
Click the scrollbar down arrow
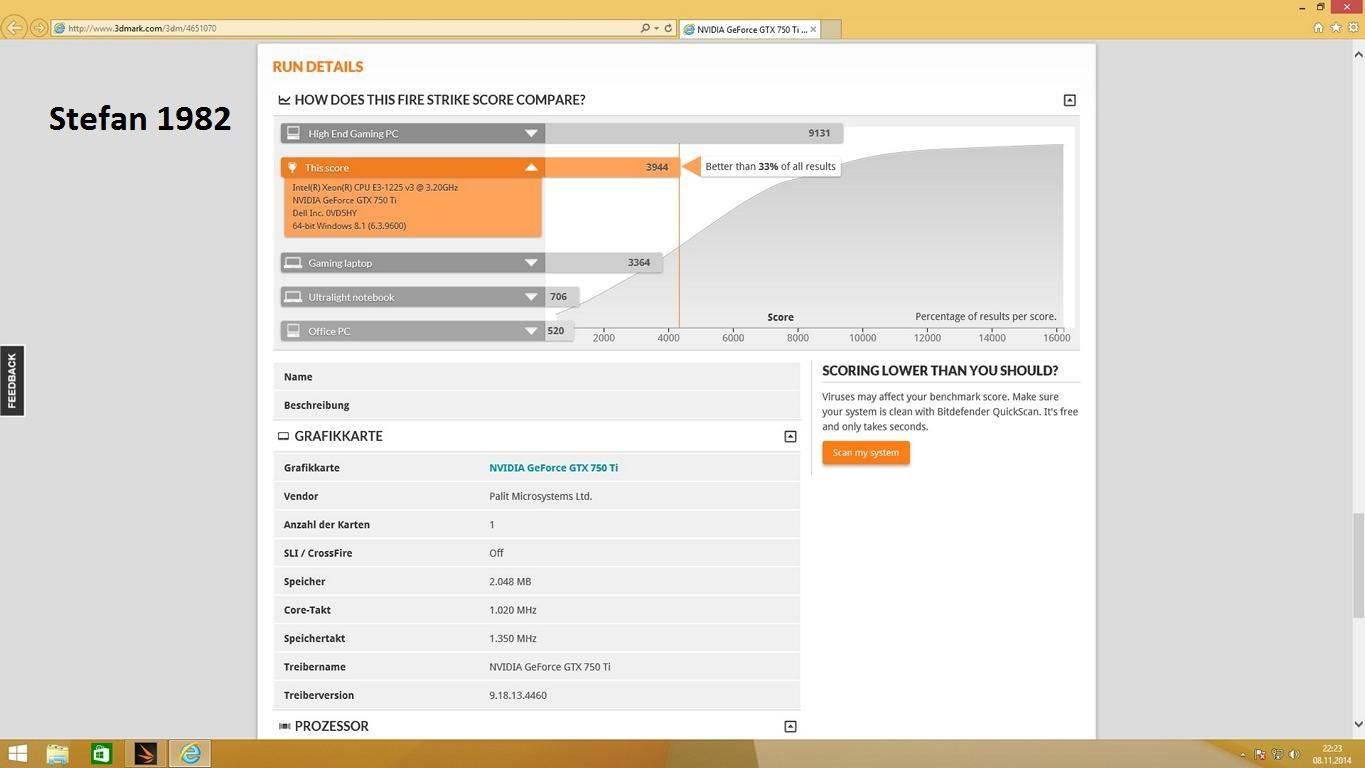tap(1358, 724)
